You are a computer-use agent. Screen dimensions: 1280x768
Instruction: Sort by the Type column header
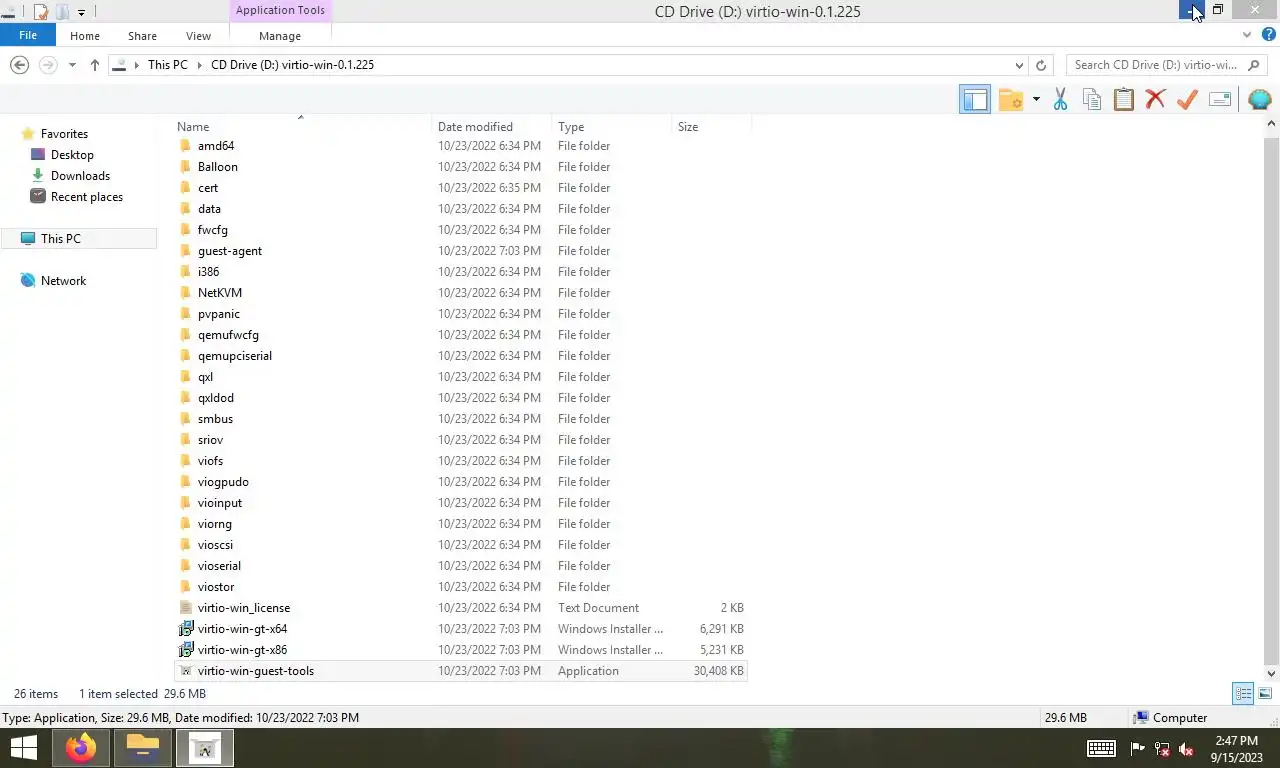coord(612,127)
